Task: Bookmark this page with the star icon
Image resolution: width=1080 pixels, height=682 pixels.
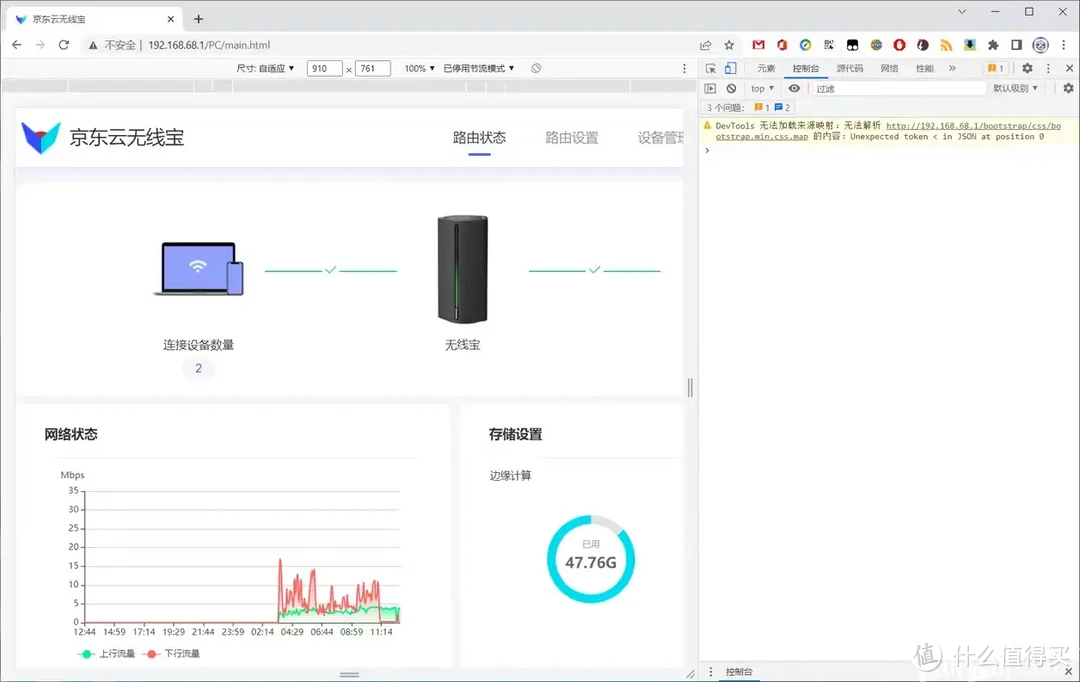Action: coord(729,45)
